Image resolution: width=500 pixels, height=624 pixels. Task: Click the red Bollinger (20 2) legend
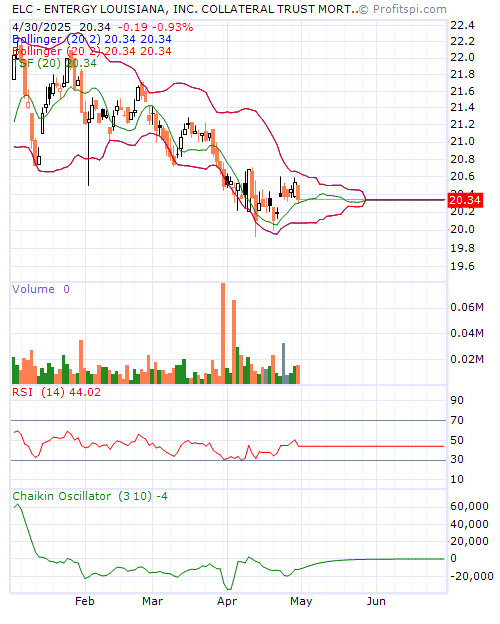[92, 51]
